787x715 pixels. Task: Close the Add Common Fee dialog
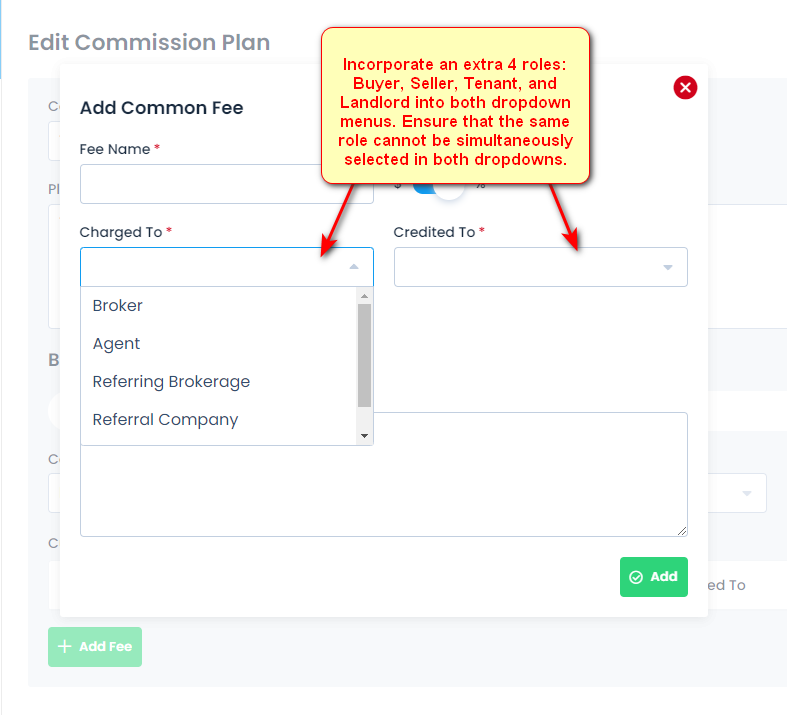685,88
